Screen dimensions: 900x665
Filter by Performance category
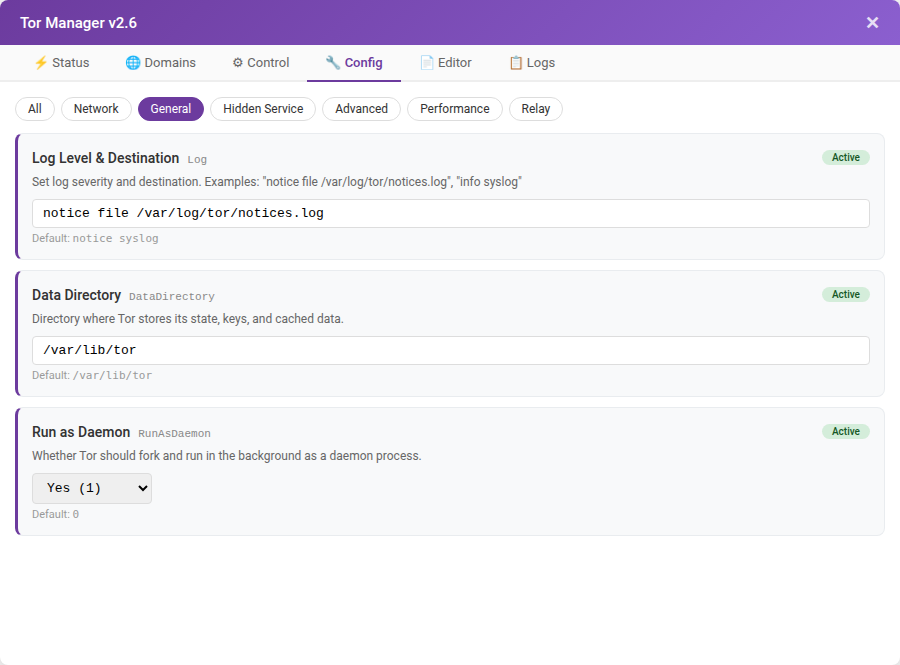[x=455, y=109]
